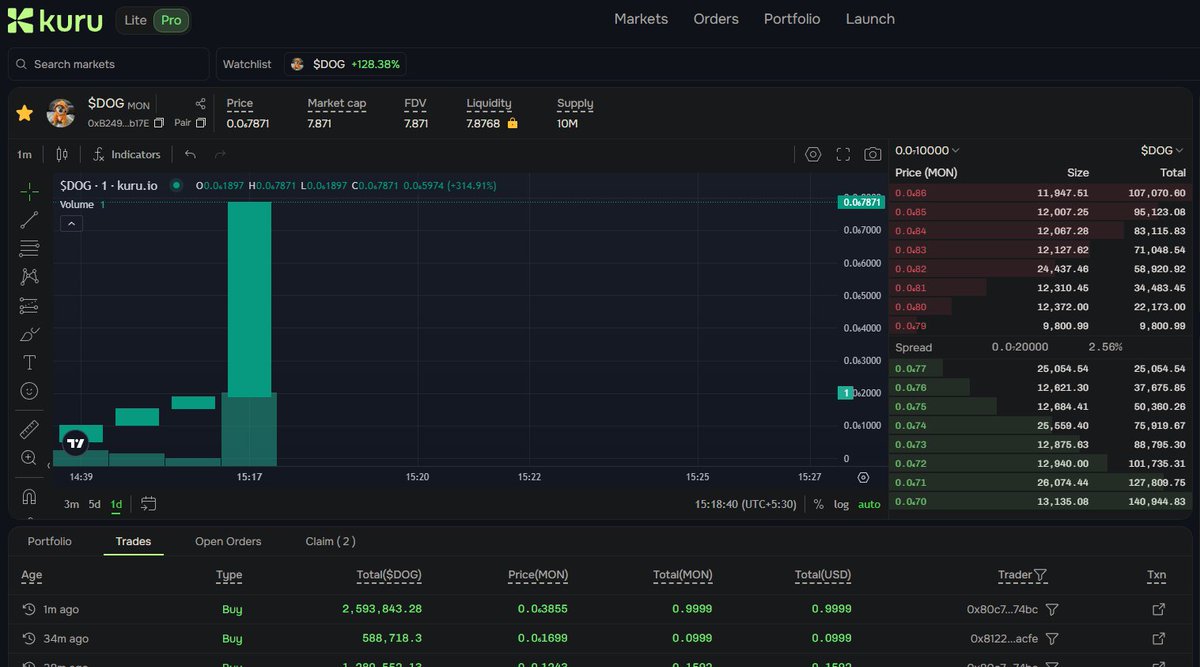Select the Fibonacci retracement tool
The width and height of the screenshot is (1200, 667).
click(29, 248)
